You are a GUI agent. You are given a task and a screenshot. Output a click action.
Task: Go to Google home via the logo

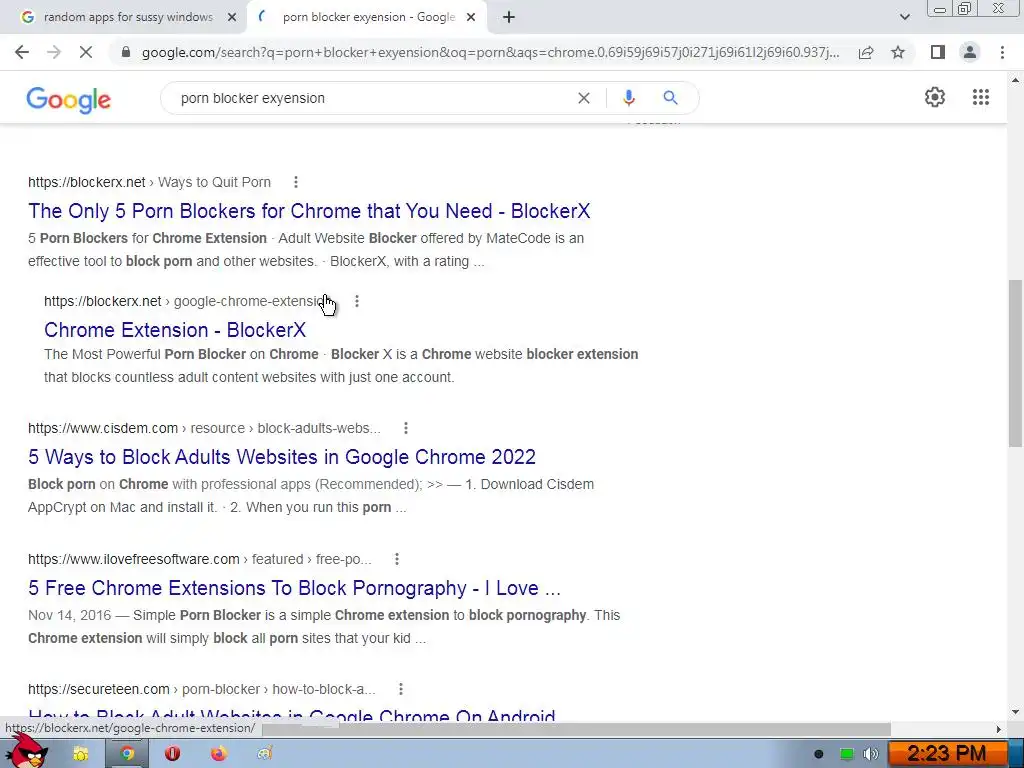point(69,99)
